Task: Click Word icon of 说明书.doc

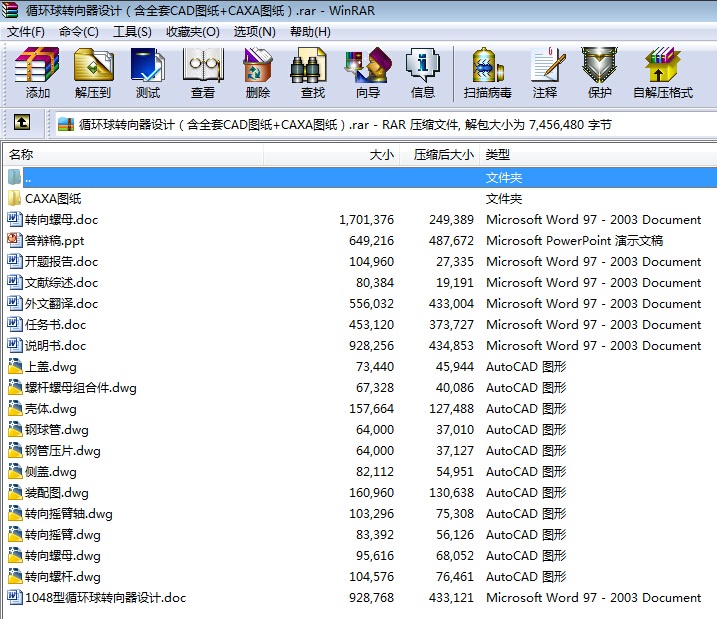Action: pyautogui.click(x=15, y=346)
